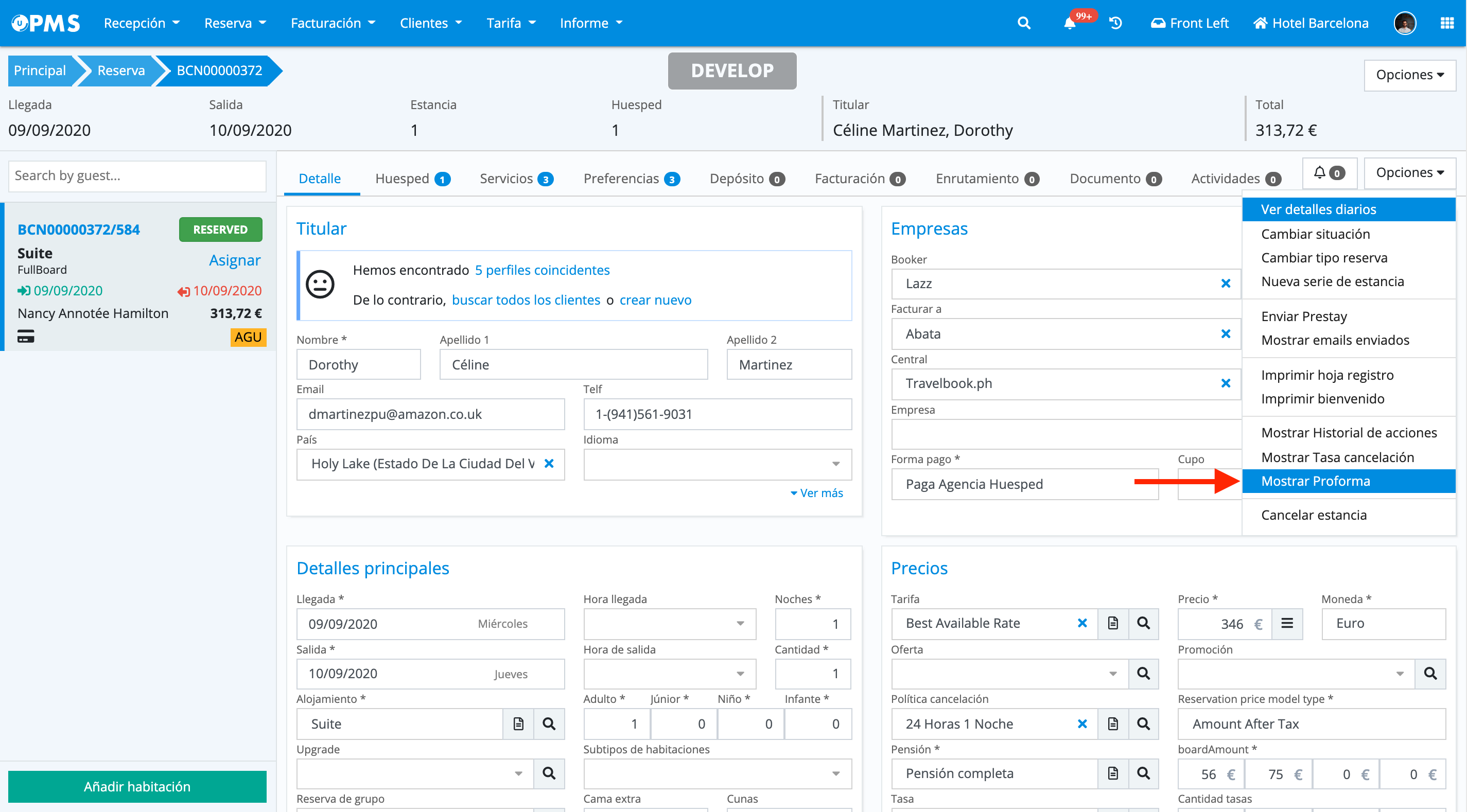
Task: Remove Travelbook.ph from Central field
Action: point(1226,383)
